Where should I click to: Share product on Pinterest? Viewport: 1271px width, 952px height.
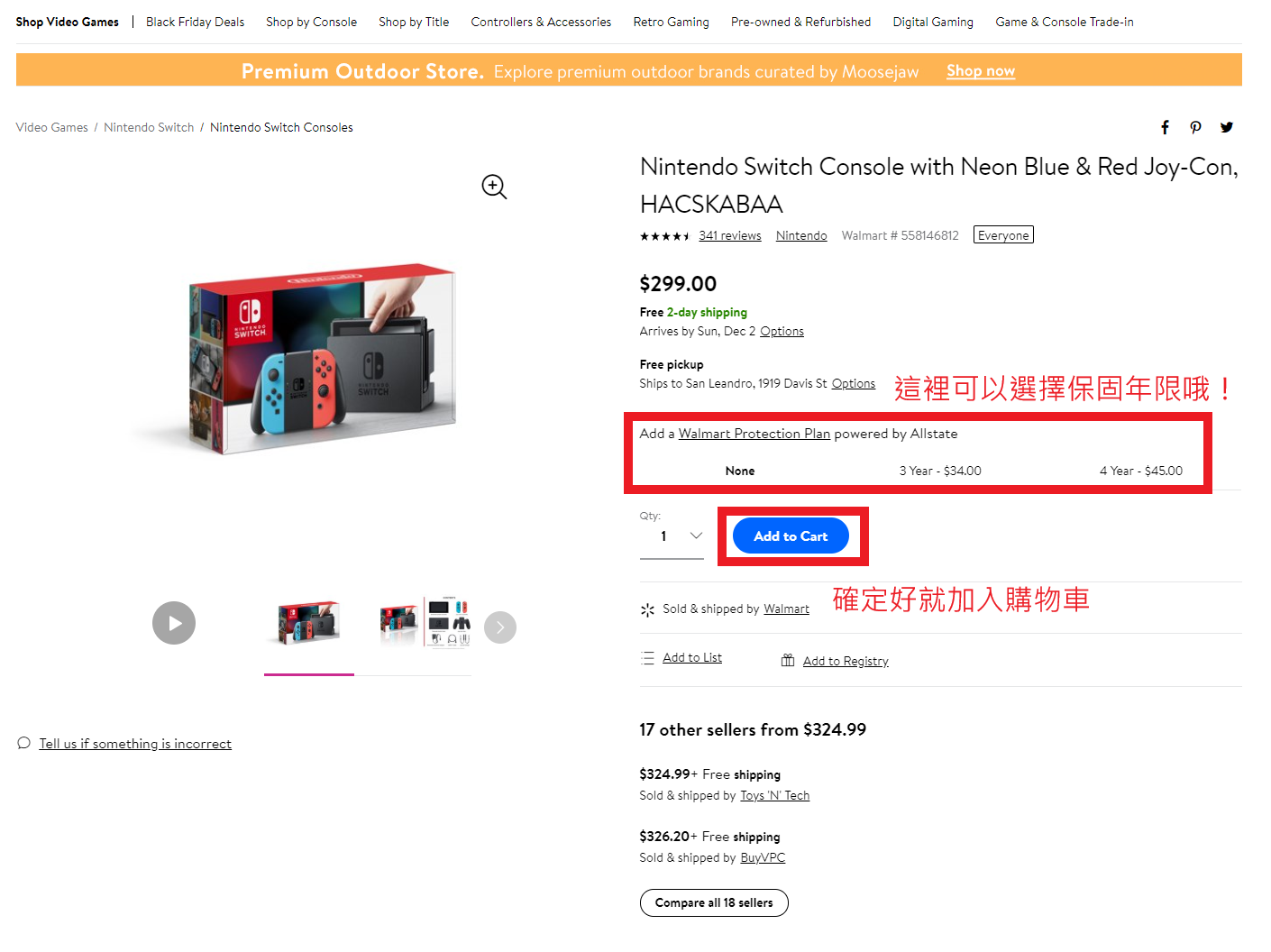[1195, 127]
